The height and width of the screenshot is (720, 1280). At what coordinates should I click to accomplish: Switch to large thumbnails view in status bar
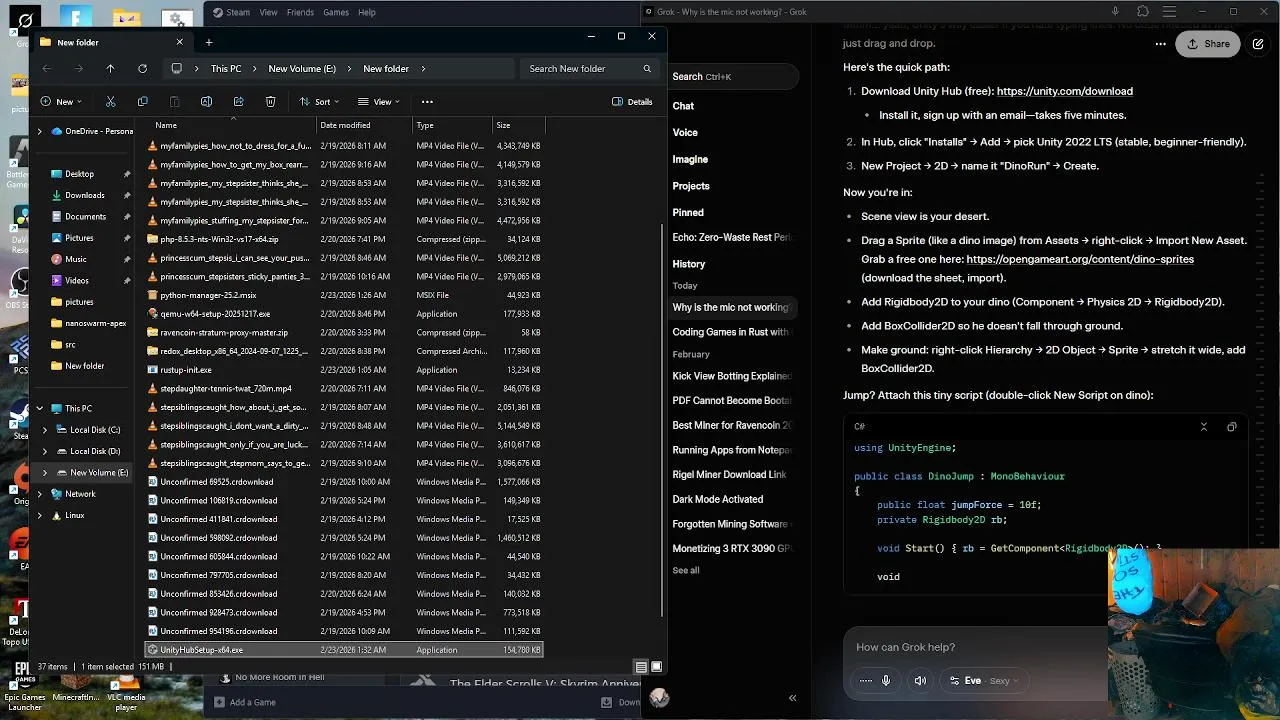pos(657,667)
